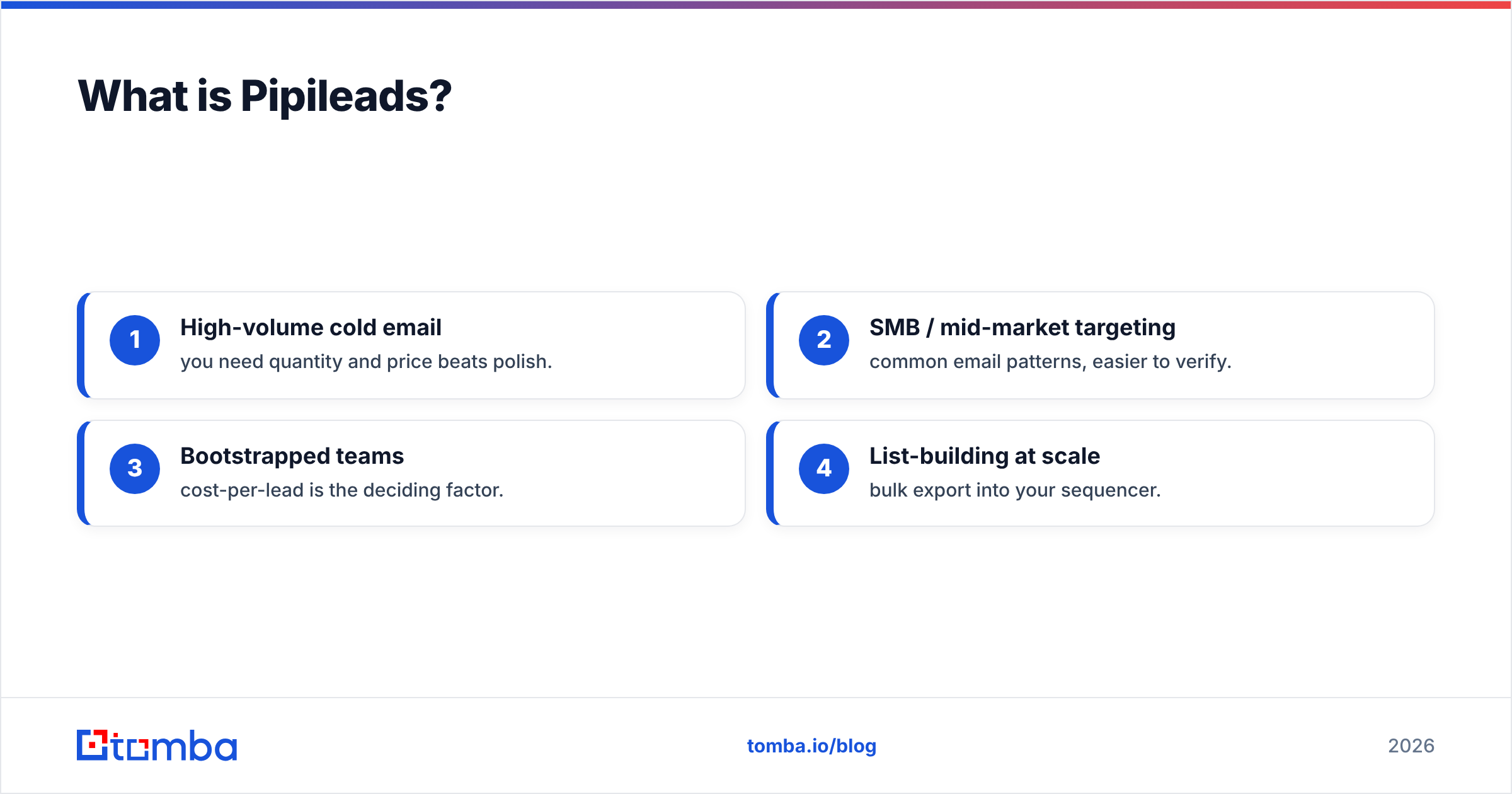Select the 'High-volume cold email' title
The image size is (1512, 794).
[311, 328]
